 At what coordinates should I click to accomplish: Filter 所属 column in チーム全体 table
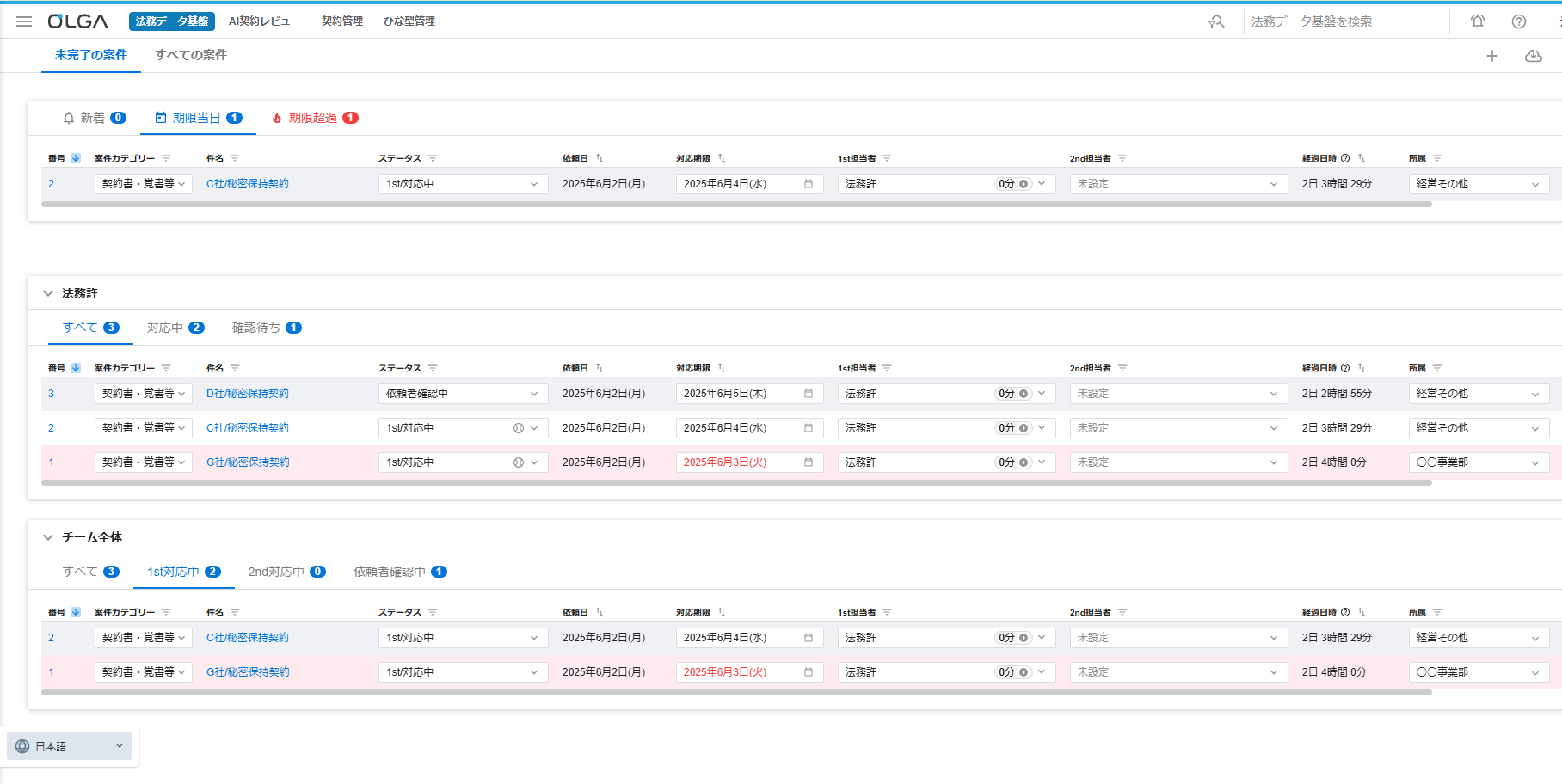pos(1437,612)
